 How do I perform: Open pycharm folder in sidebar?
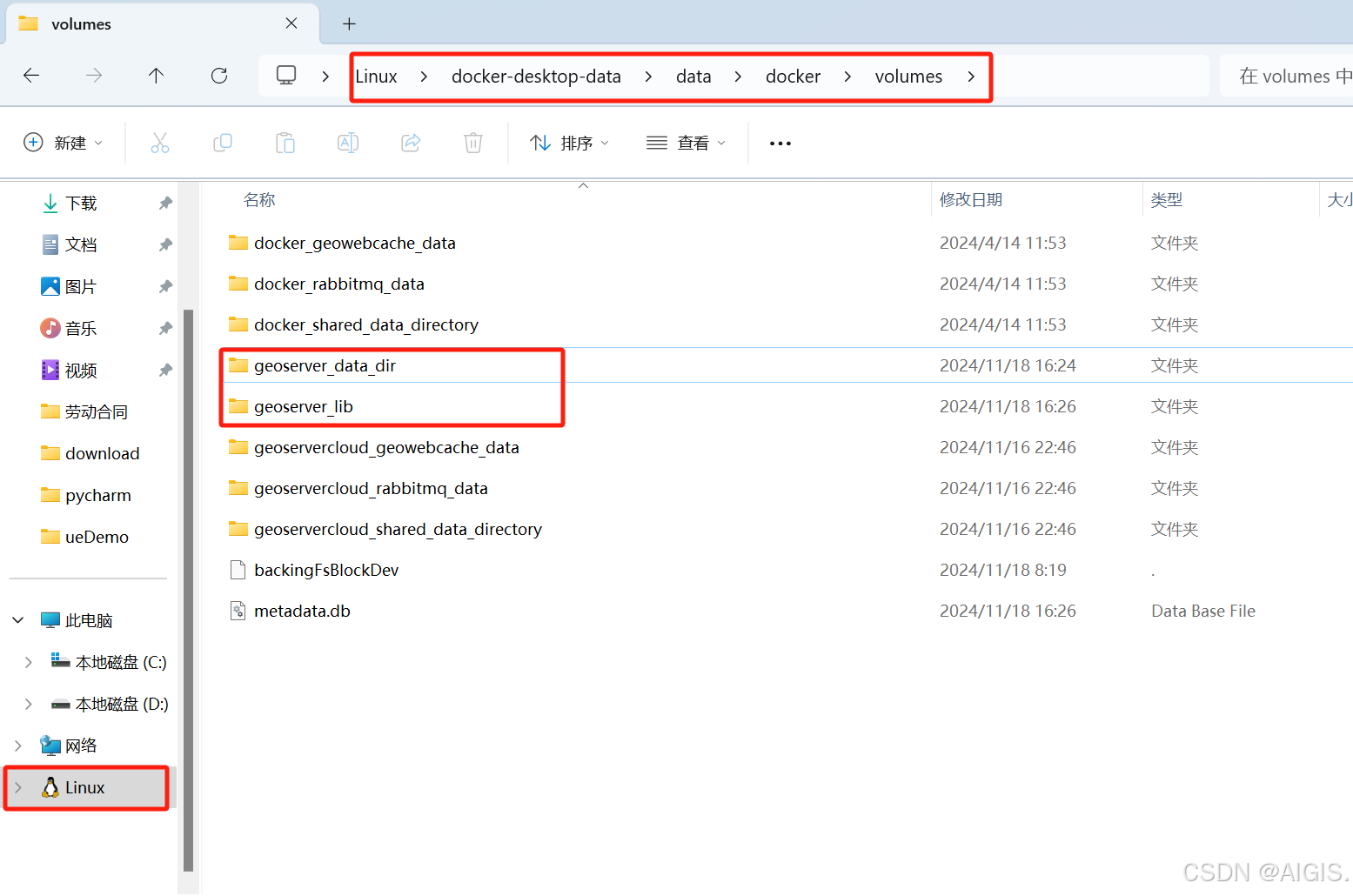pyautogui.click(x=86, y=495)
